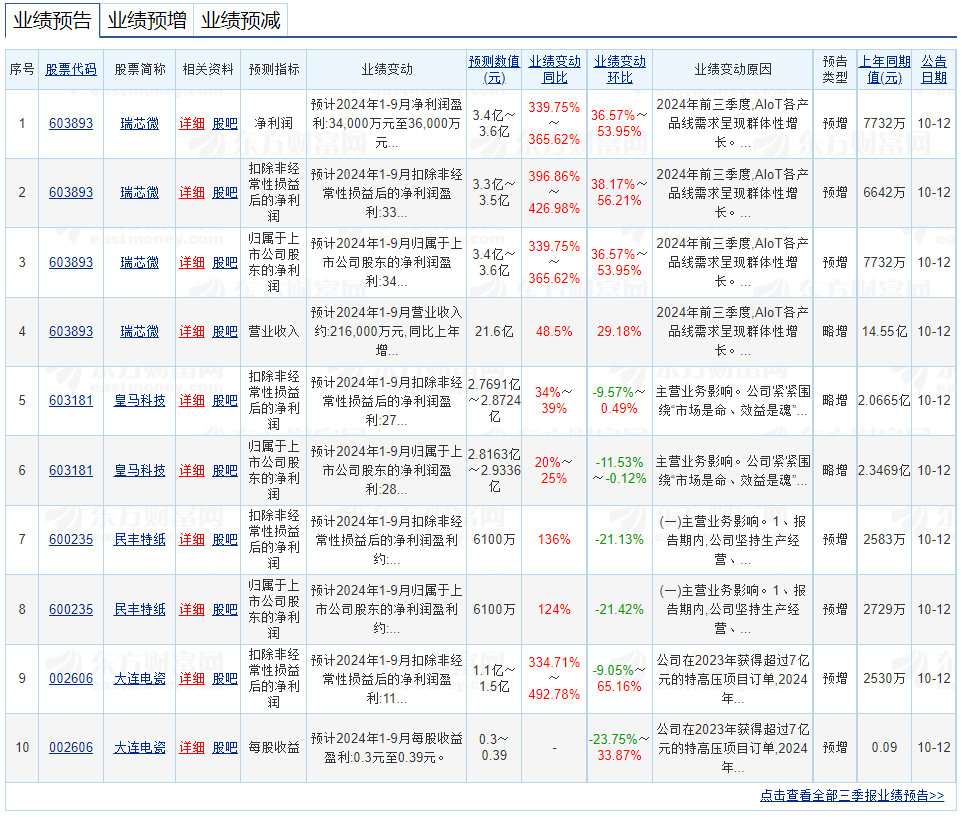Switch to the 业绩预减 tab
962x817 pixels.
(241, 20)
